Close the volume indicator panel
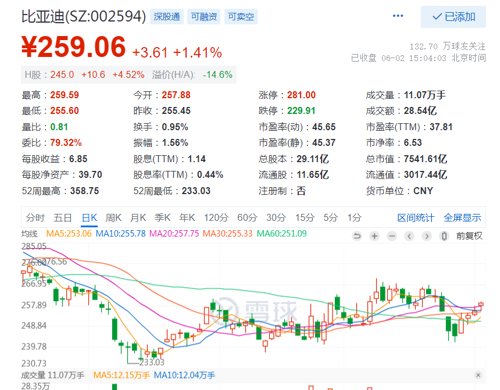This screenshot has width=500, height=390. tap(478, 375)
